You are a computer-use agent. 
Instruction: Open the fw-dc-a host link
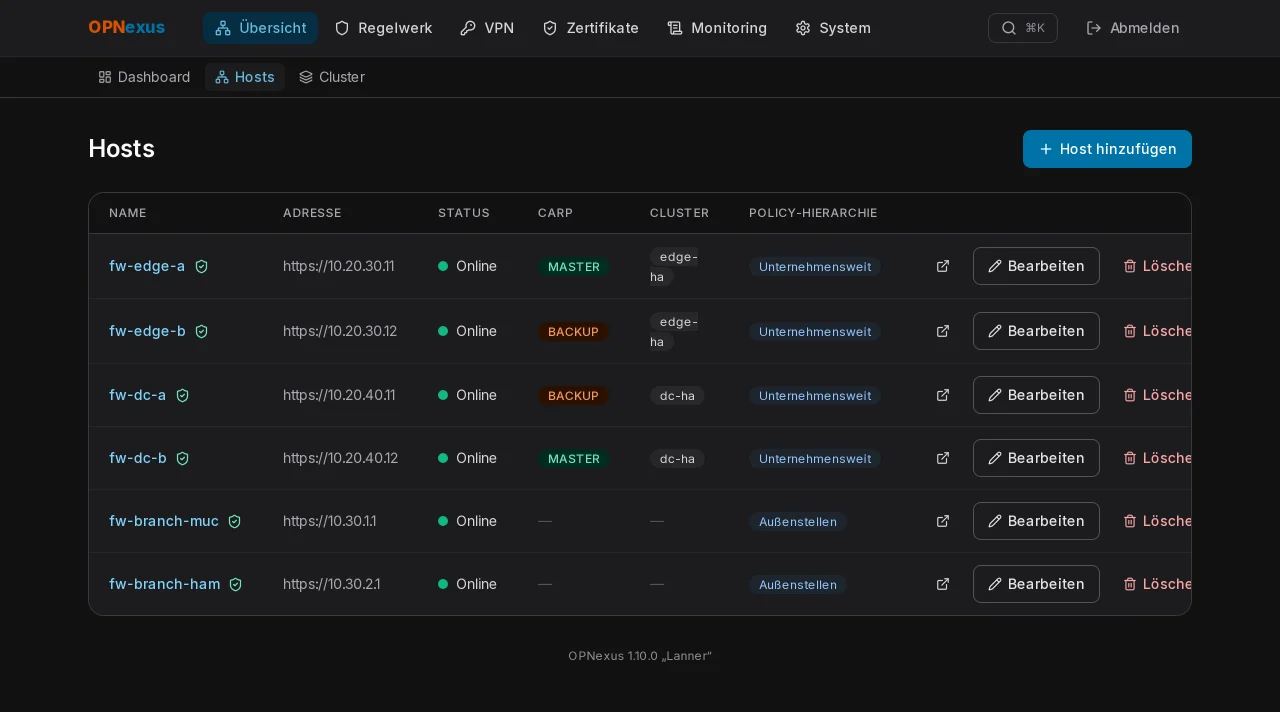(x=138, y=395)
